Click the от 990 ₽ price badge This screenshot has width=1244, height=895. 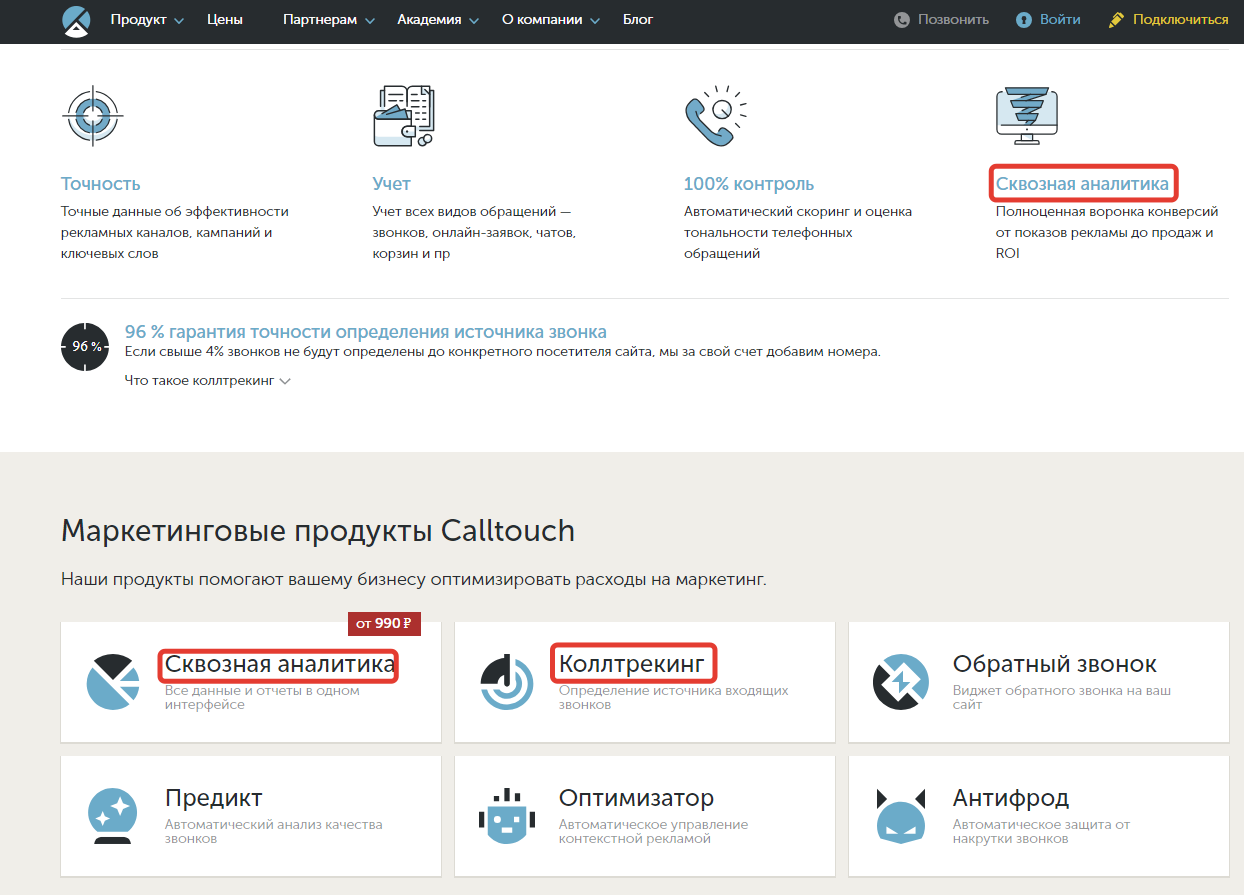click(384, 624)
